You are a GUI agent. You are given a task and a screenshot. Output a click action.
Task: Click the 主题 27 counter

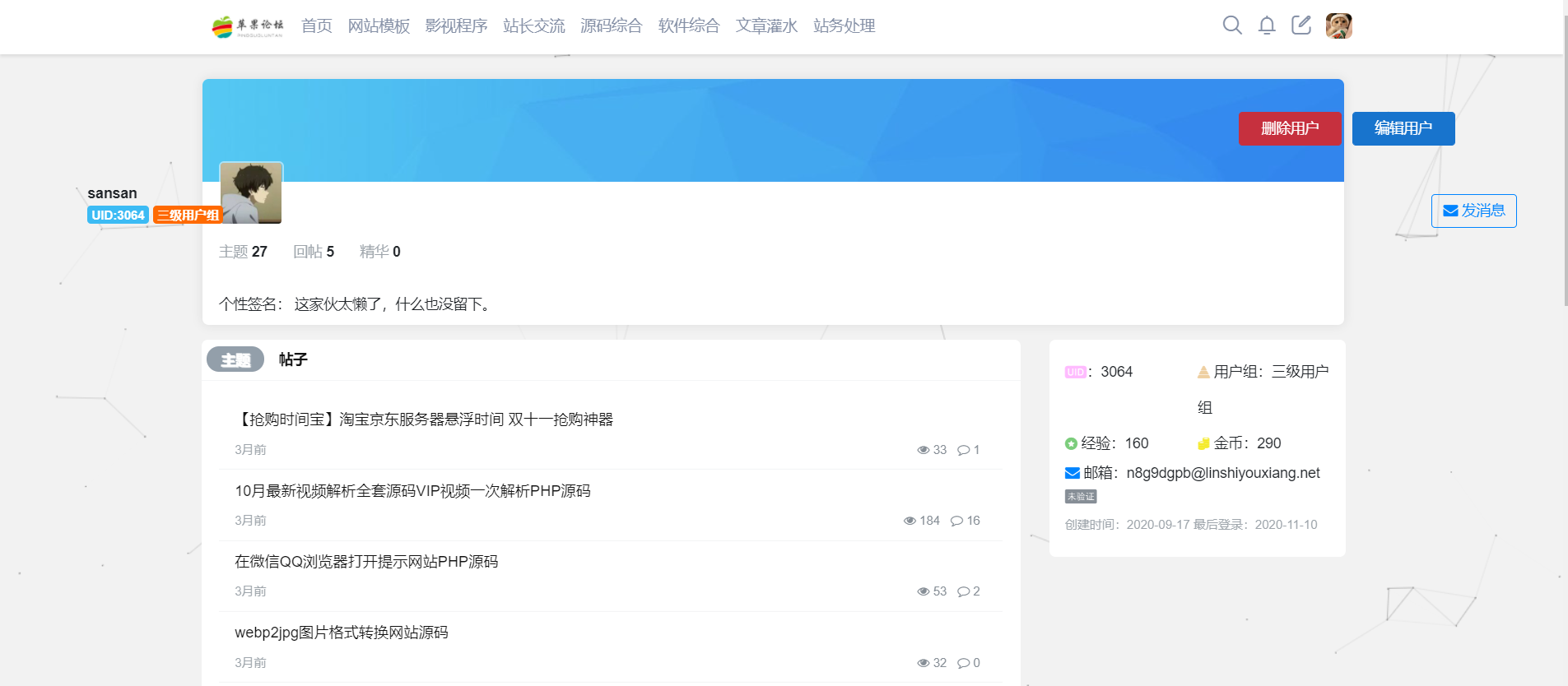(x=243, y=252)
